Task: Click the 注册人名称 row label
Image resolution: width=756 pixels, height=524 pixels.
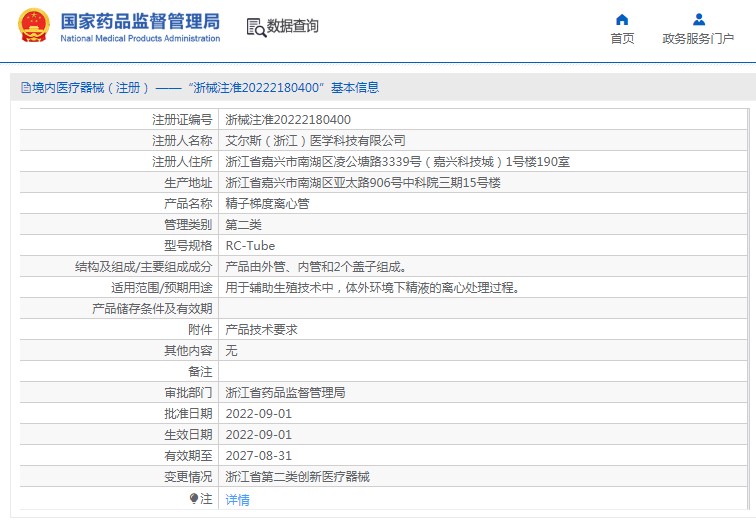Action: pyautogui.click(x=182, y=141)
